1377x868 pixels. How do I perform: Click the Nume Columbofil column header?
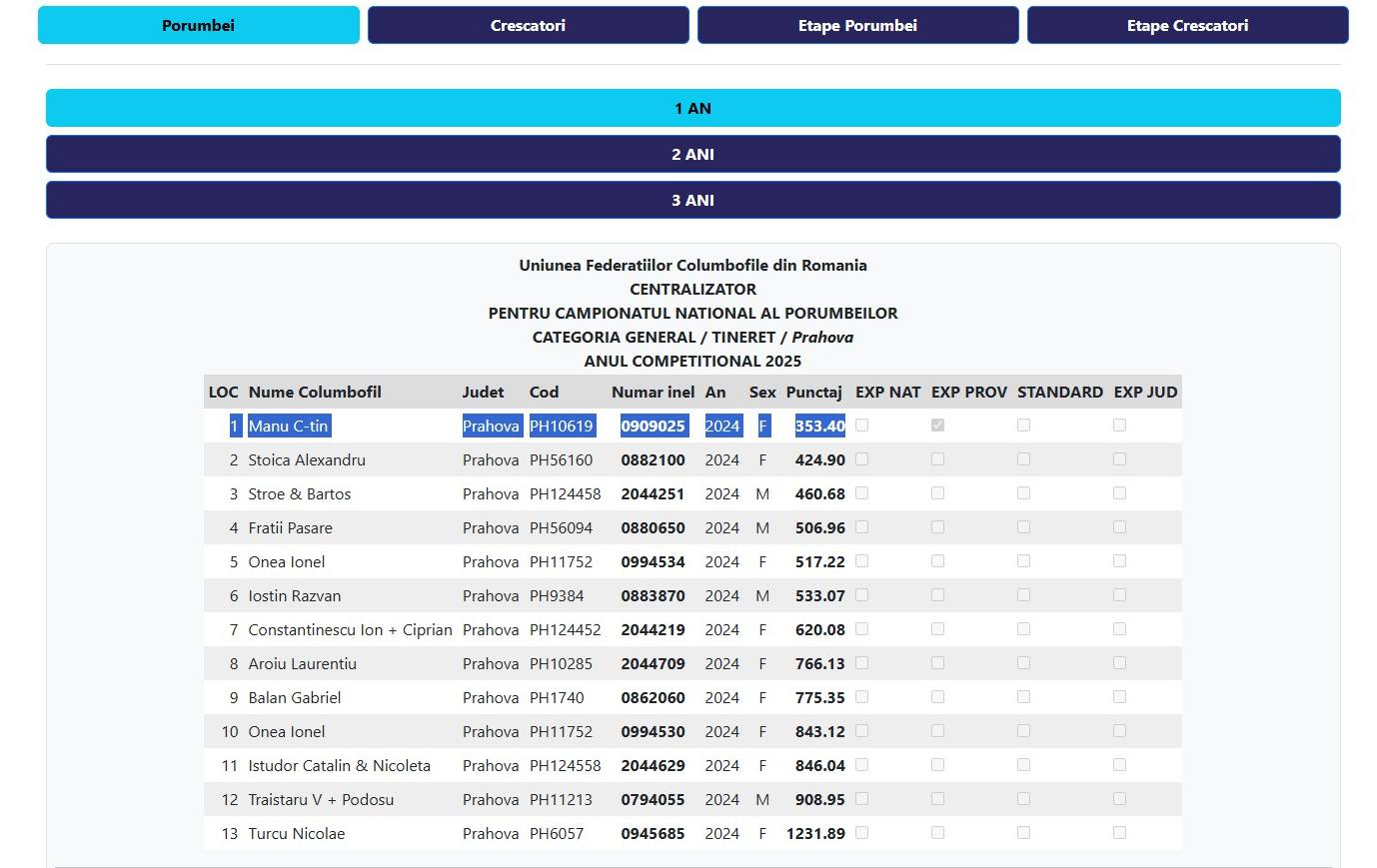(x=315, y=393)
